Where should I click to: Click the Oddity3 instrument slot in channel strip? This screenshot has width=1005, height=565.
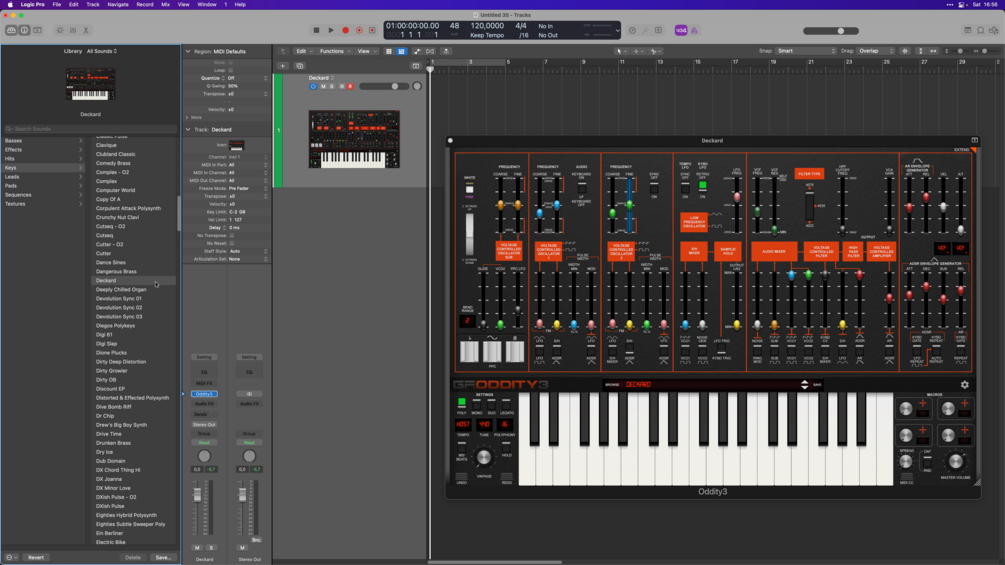click(204, 394)
